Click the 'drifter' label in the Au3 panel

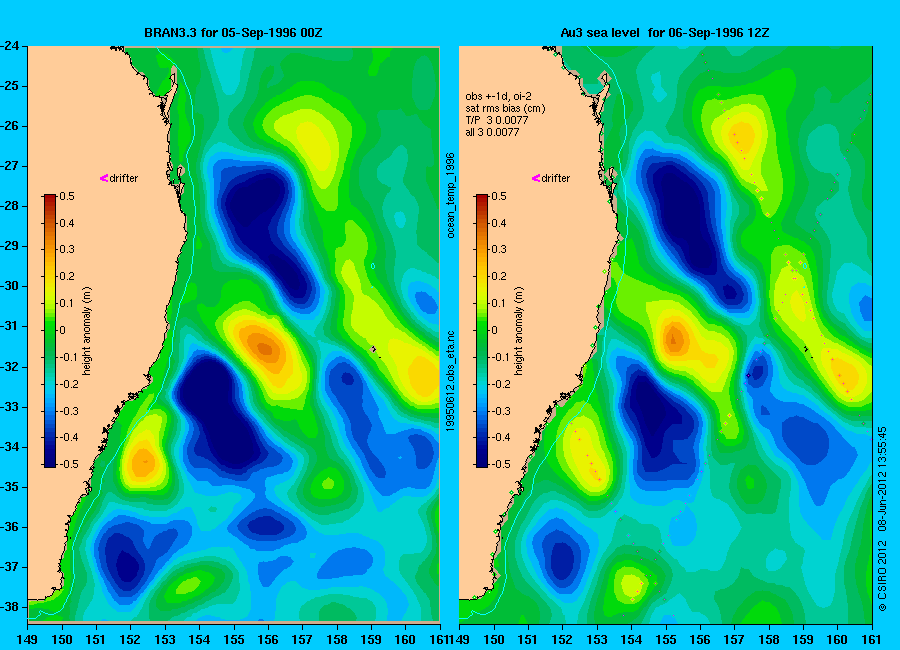coord(556,178)
